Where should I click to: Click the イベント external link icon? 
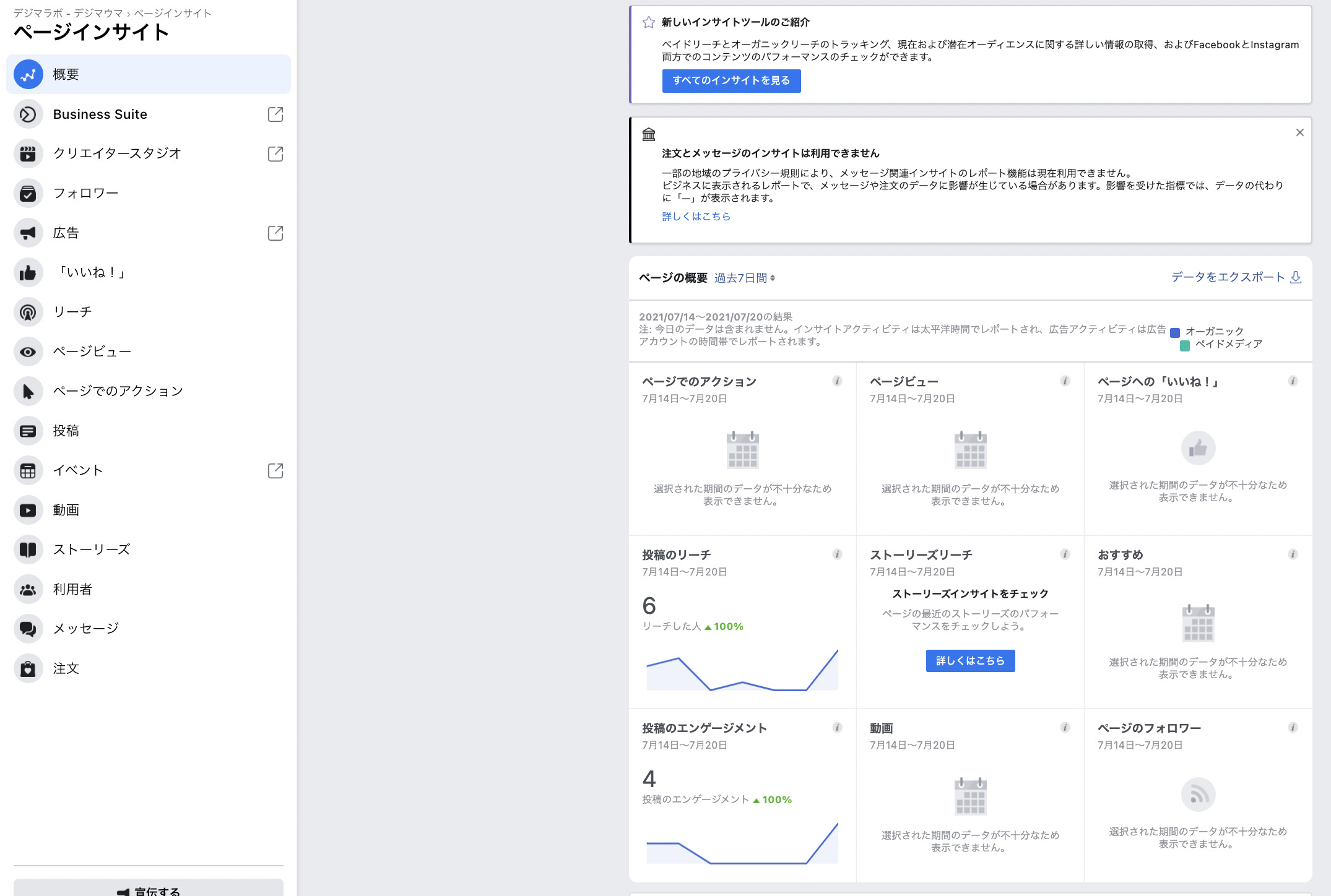point(275,471)
